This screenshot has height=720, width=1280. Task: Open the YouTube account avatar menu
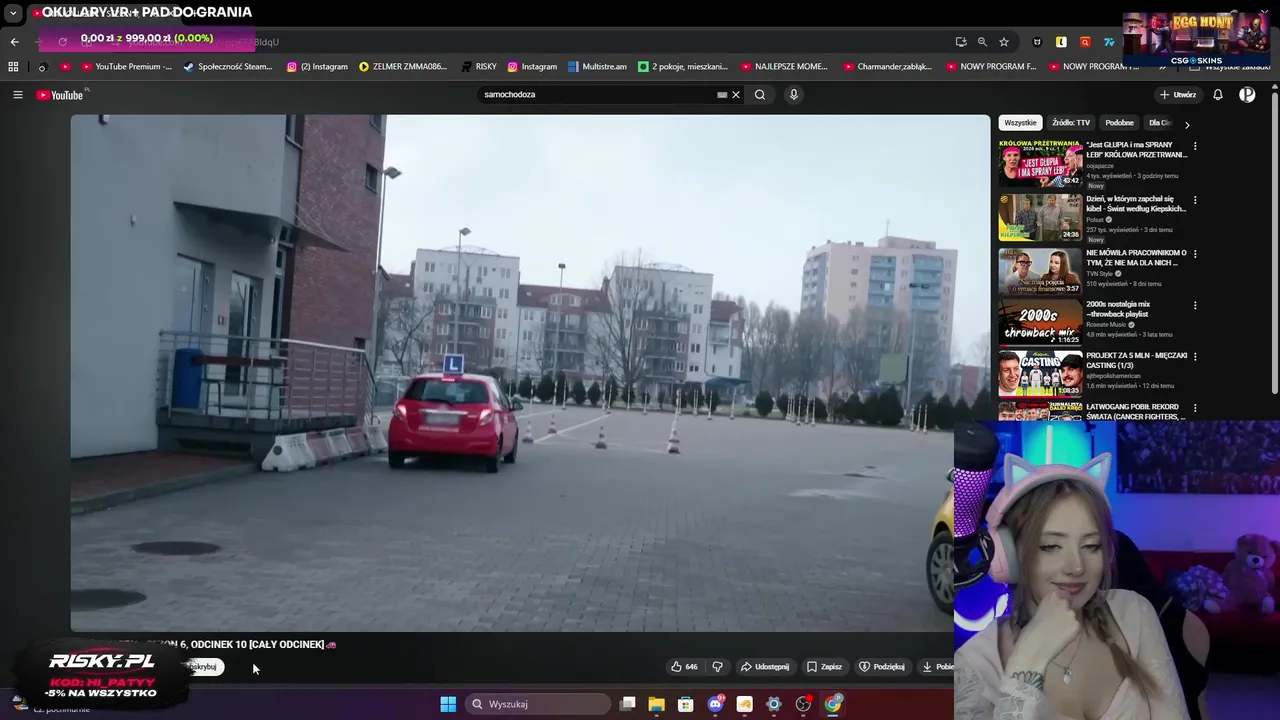click(1247, 95)
